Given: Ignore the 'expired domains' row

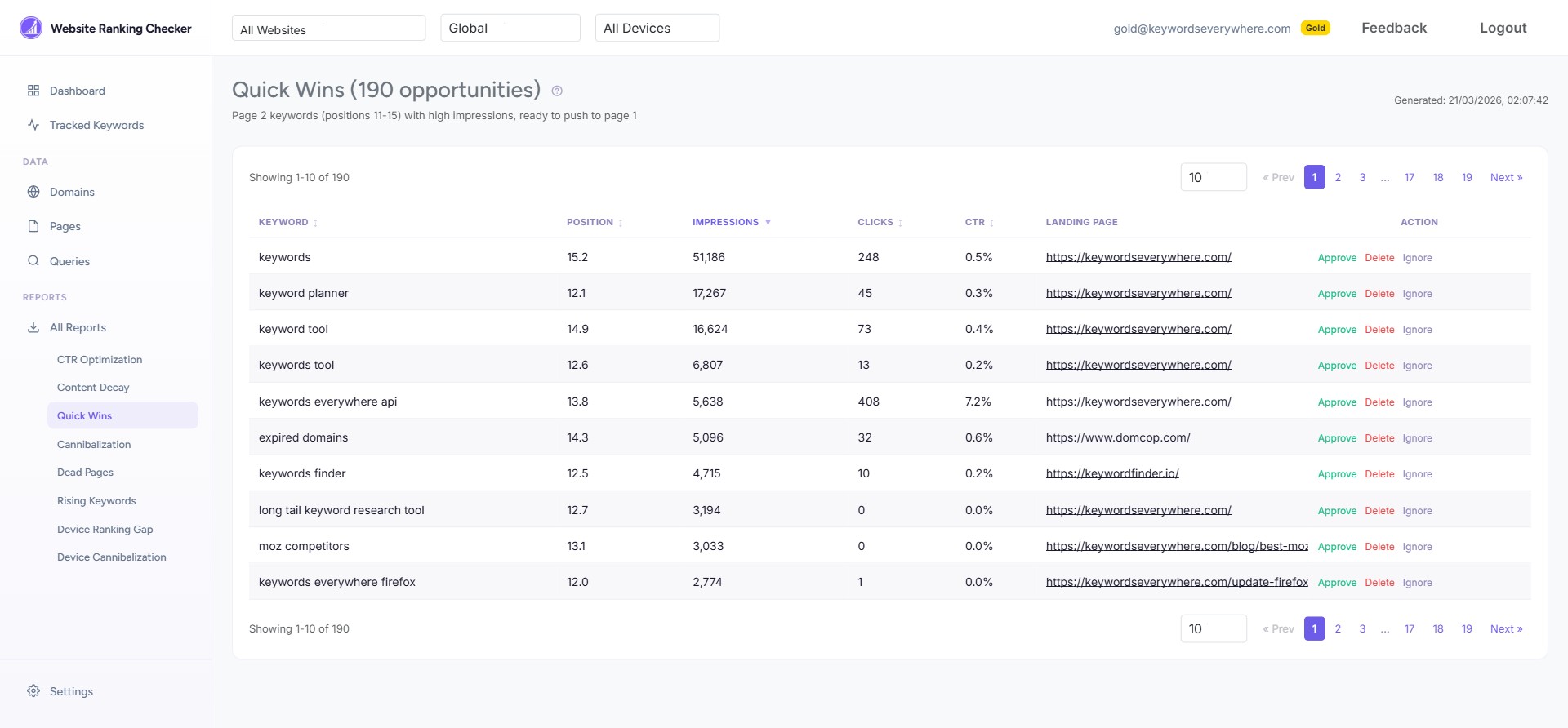Looking at the screenshot, I should [1417, 438].
